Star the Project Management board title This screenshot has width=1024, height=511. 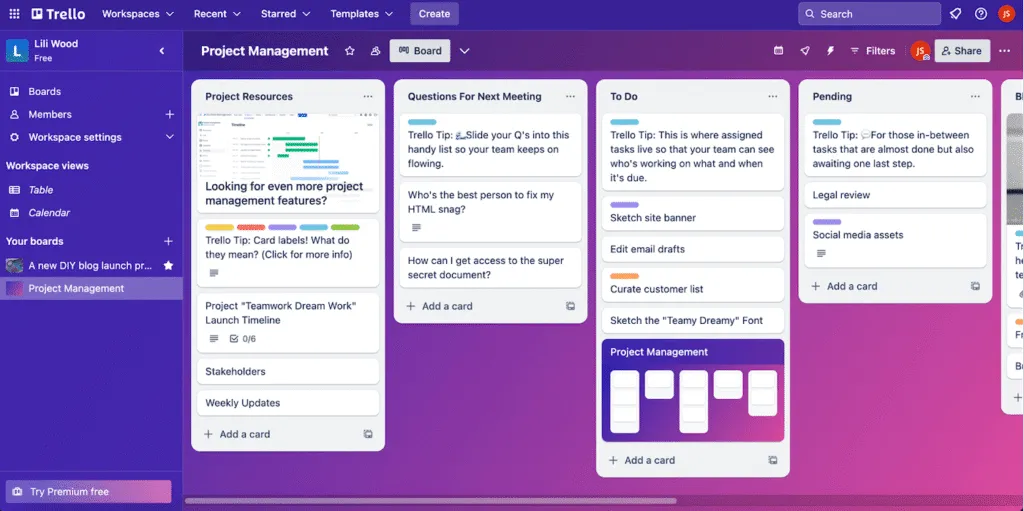(x=349, y=51)
